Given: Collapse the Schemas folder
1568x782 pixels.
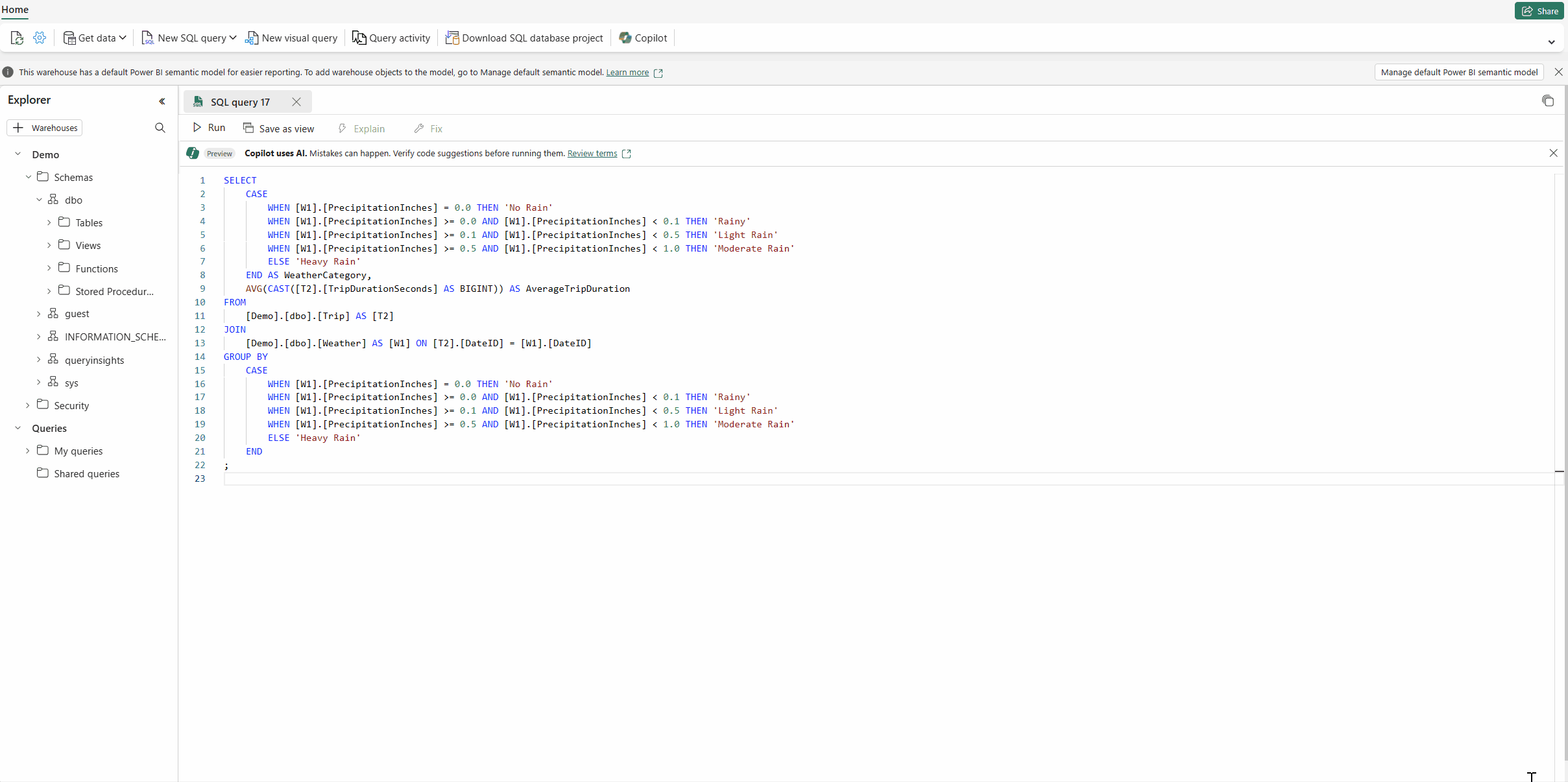Looking at the screenshot, I should 29,177.
